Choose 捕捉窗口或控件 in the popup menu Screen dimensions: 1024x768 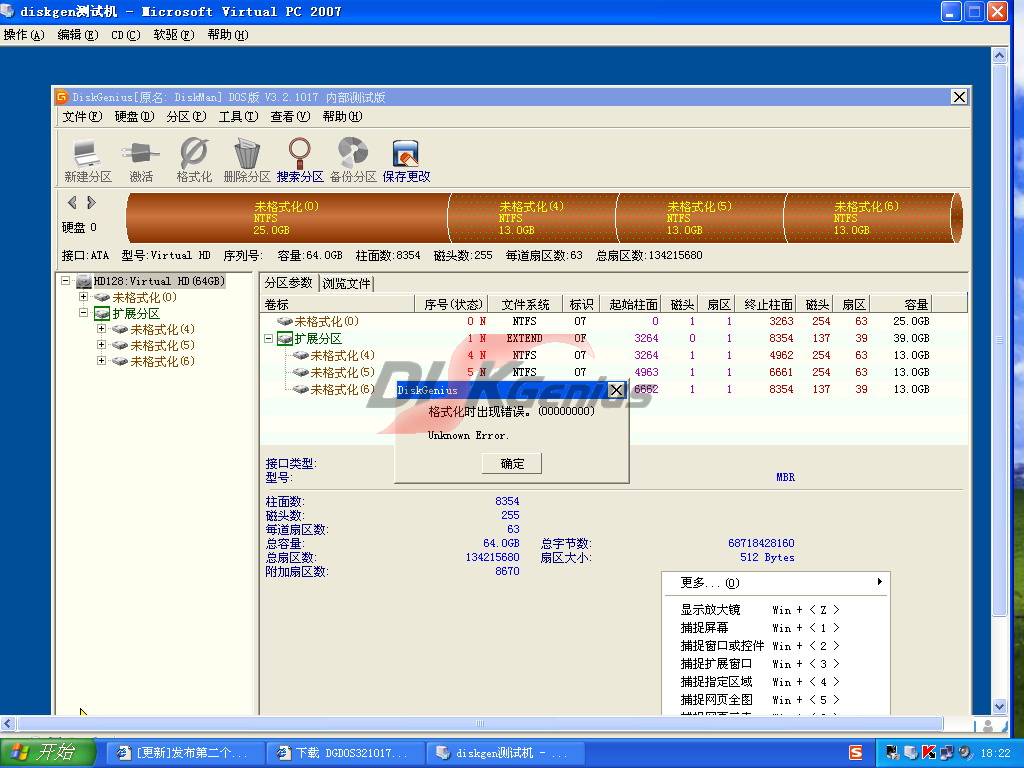point(775,645)
